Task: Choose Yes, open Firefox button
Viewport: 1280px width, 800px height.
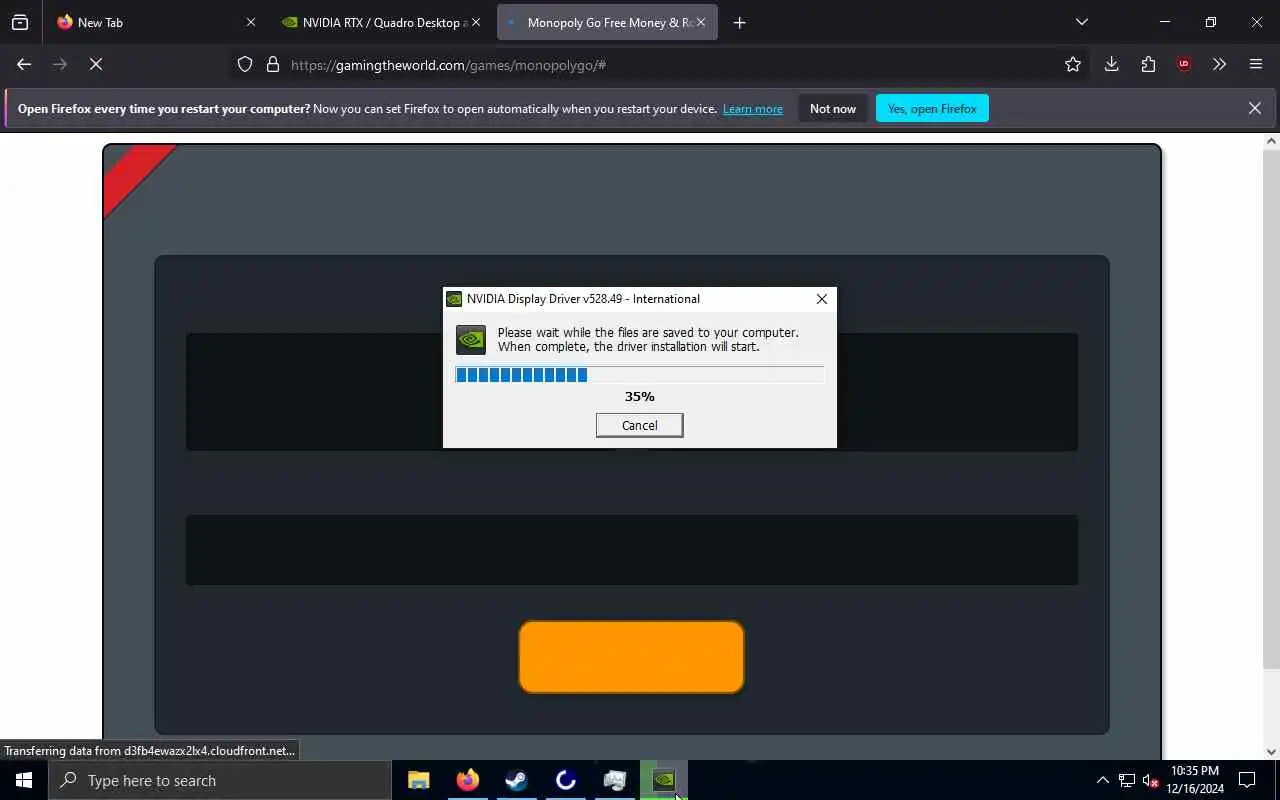Action: (x=932, y=108)
